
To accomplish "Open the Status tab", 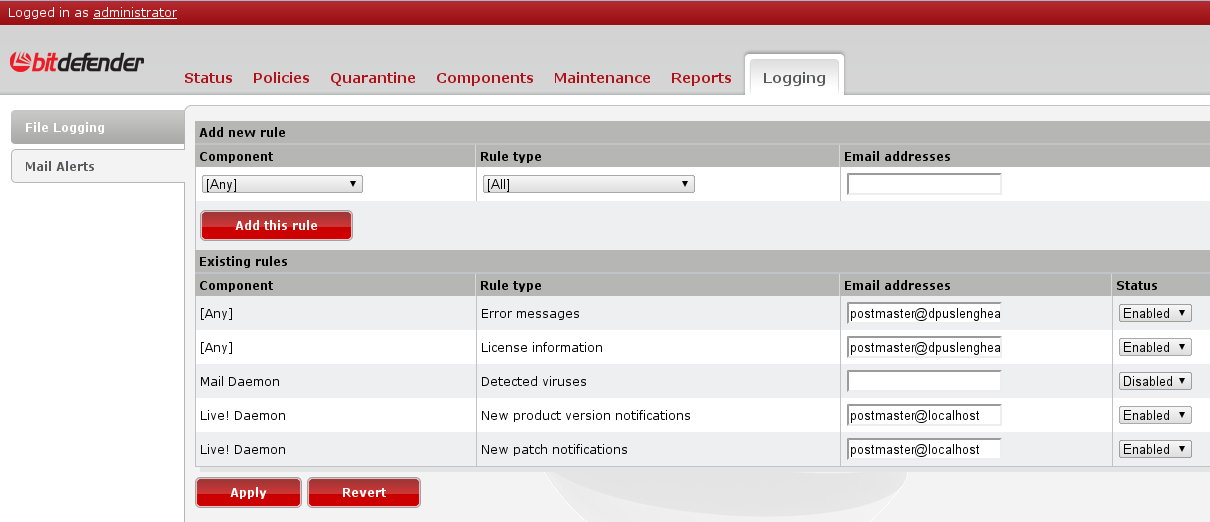I will (208, 78).
